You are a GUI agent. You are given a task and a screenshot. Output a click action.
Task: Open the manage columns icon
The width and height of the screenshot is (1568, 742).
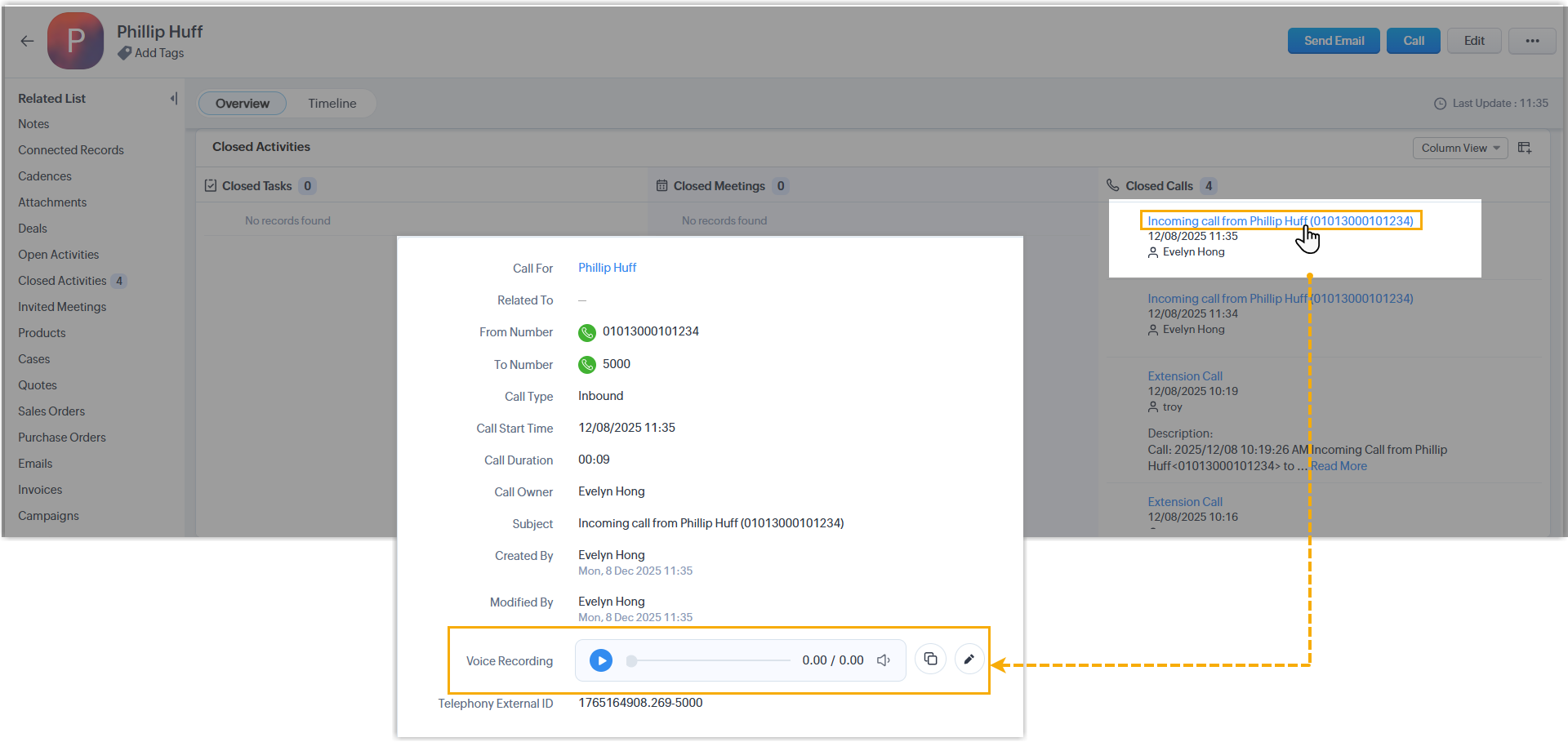point(1525,148)
